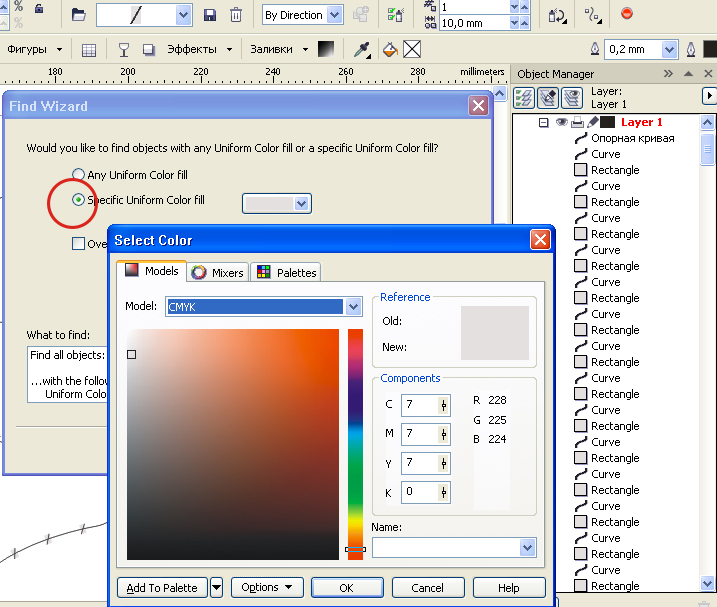717x607 pixels.
Task: Click the OK button in Select Color
Action: (x=347, y=588)
